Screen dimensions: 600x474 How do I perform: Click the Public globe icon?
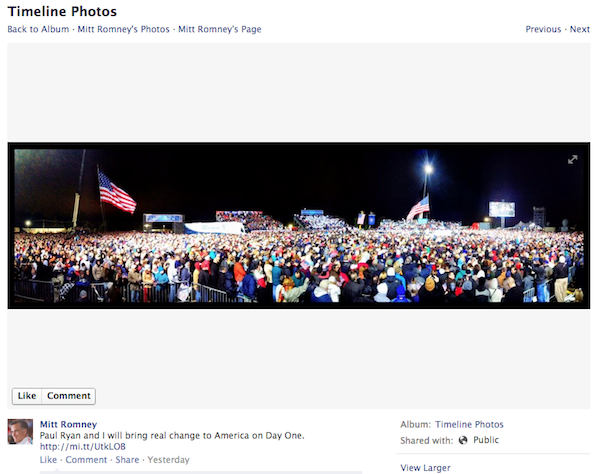point(463,440)
